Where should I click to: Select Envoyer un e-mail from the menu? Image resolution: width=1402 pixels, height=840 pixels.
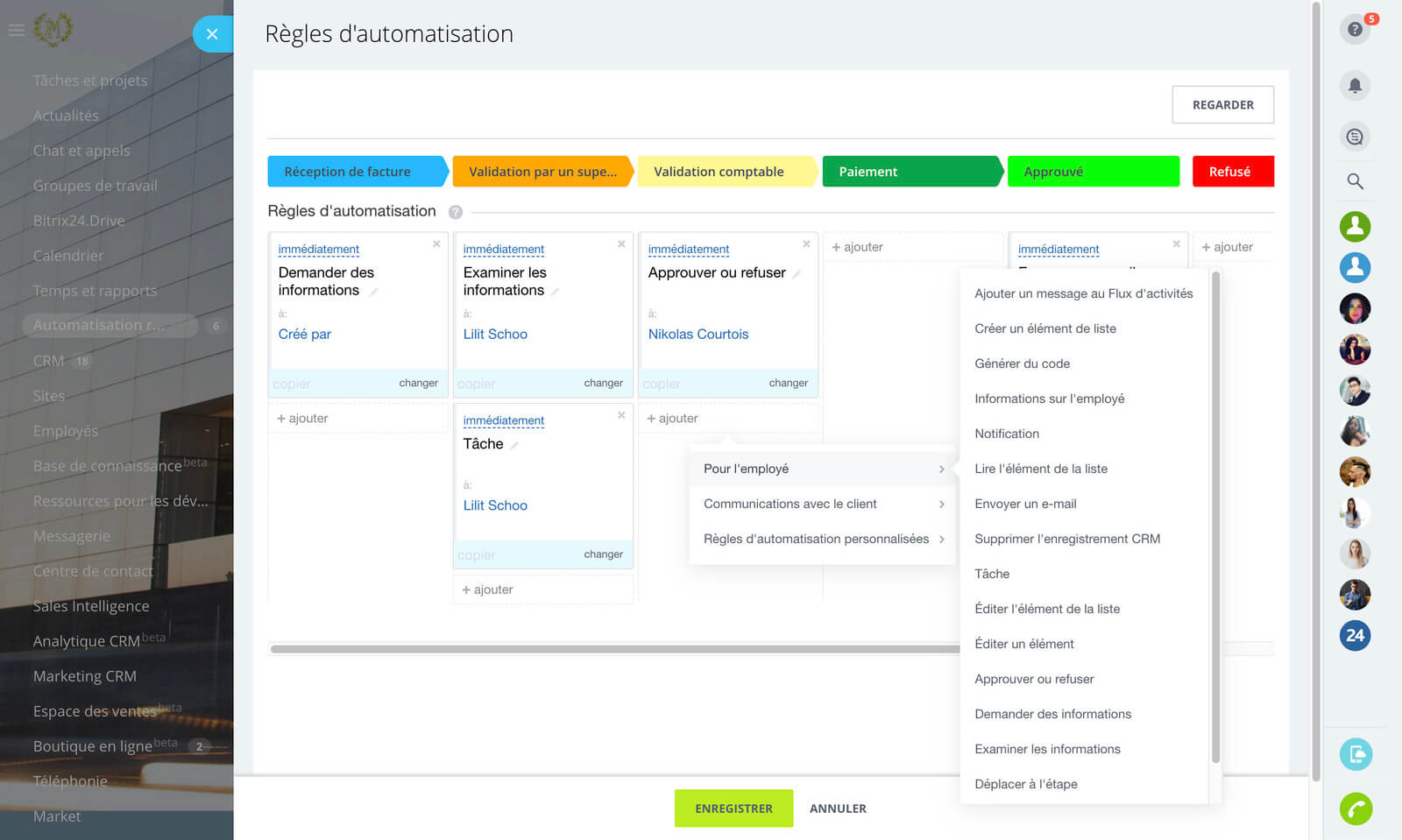[1025, 505]
